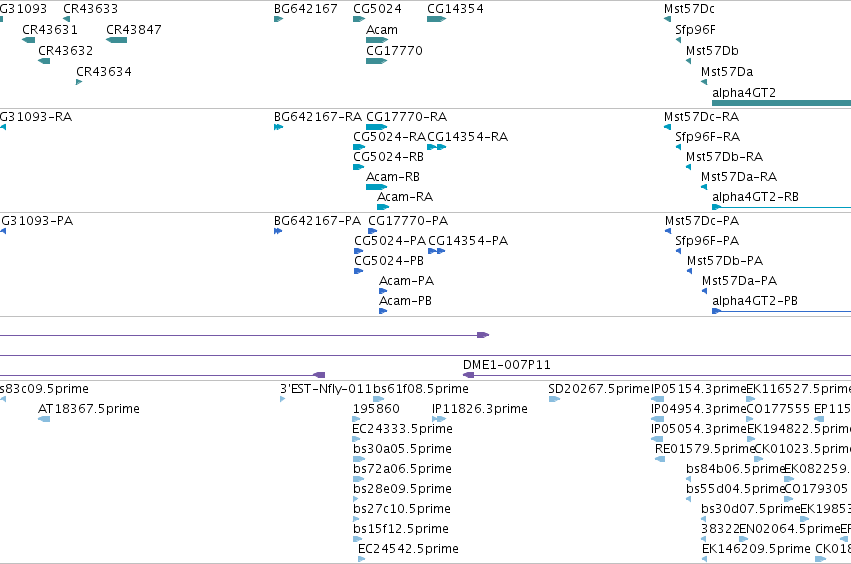Click transcript CG14354-RA
851x564 pixels.
click(467, 137)
